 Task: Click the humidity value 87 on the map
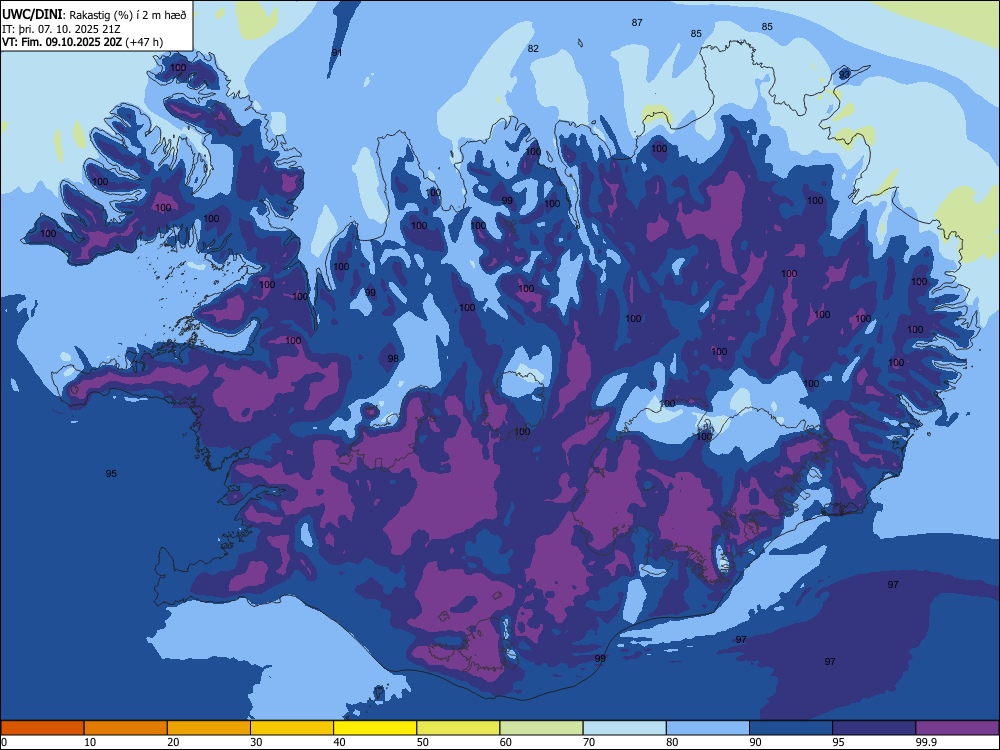coord(637,22)
